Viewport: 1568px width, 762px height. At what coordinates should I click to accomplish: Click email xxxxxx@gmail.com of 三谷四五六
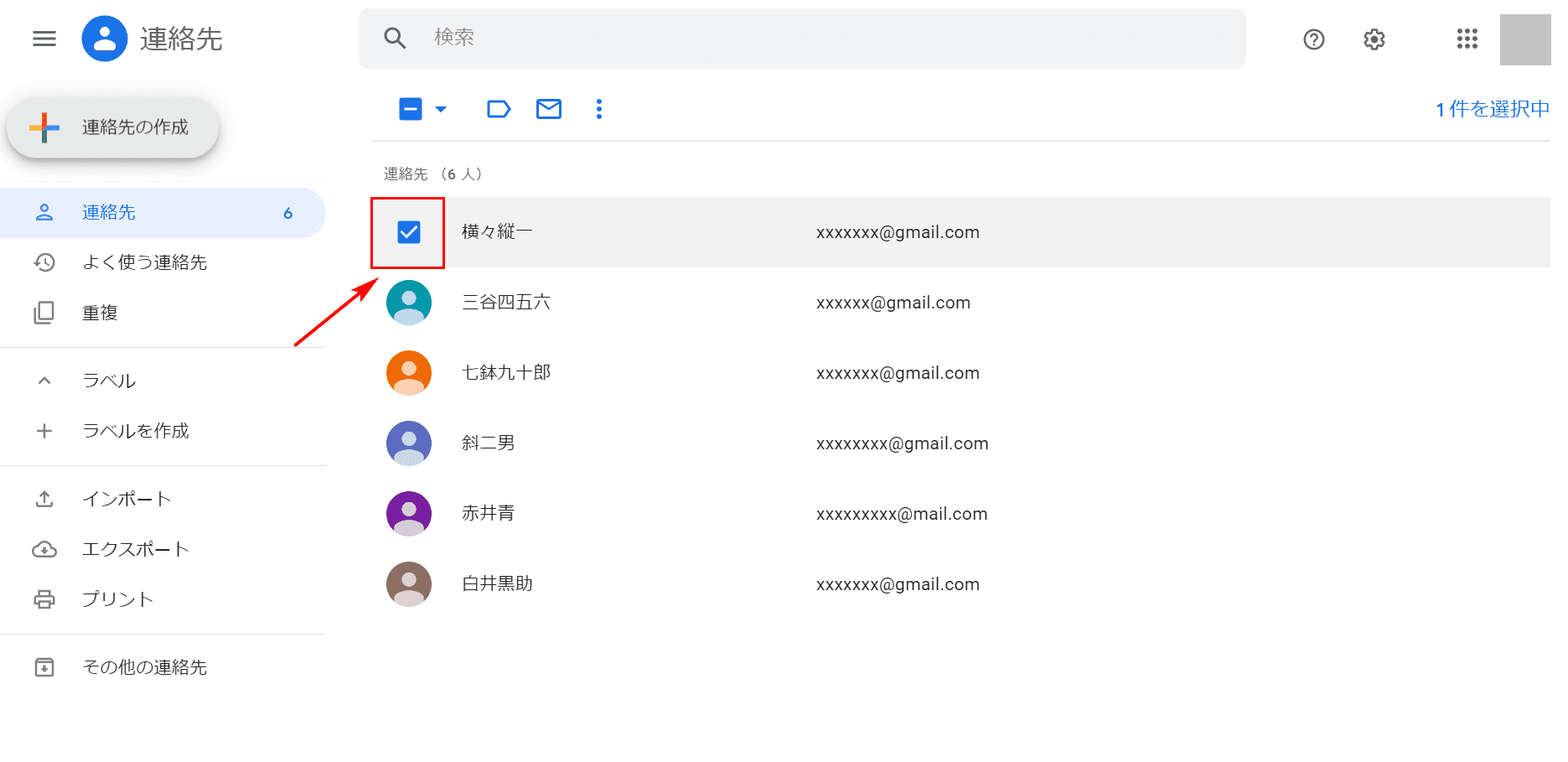tap(893, 303)
